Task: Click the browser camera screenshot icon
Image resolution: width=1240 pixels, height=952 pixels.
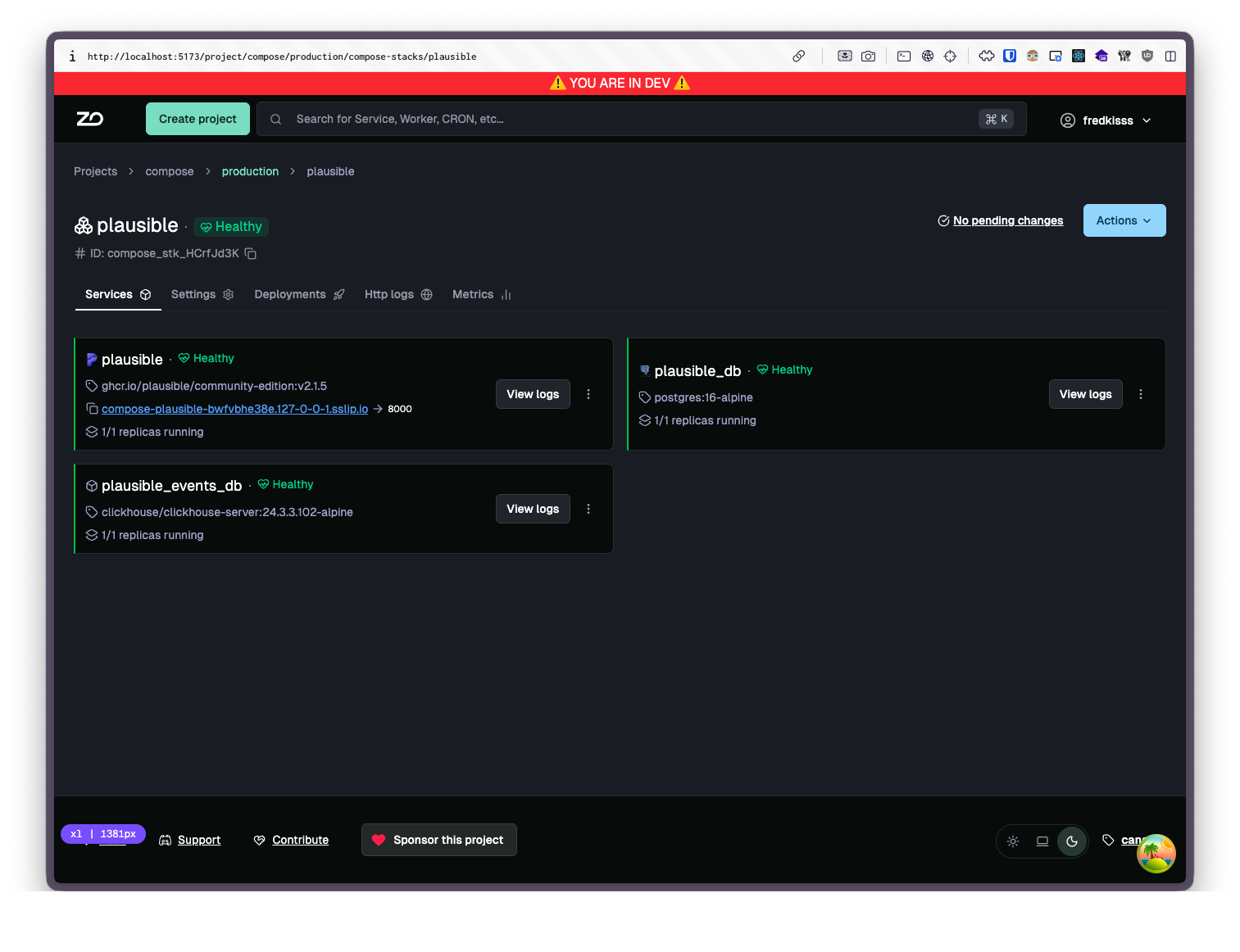Action: coord(868,57)
